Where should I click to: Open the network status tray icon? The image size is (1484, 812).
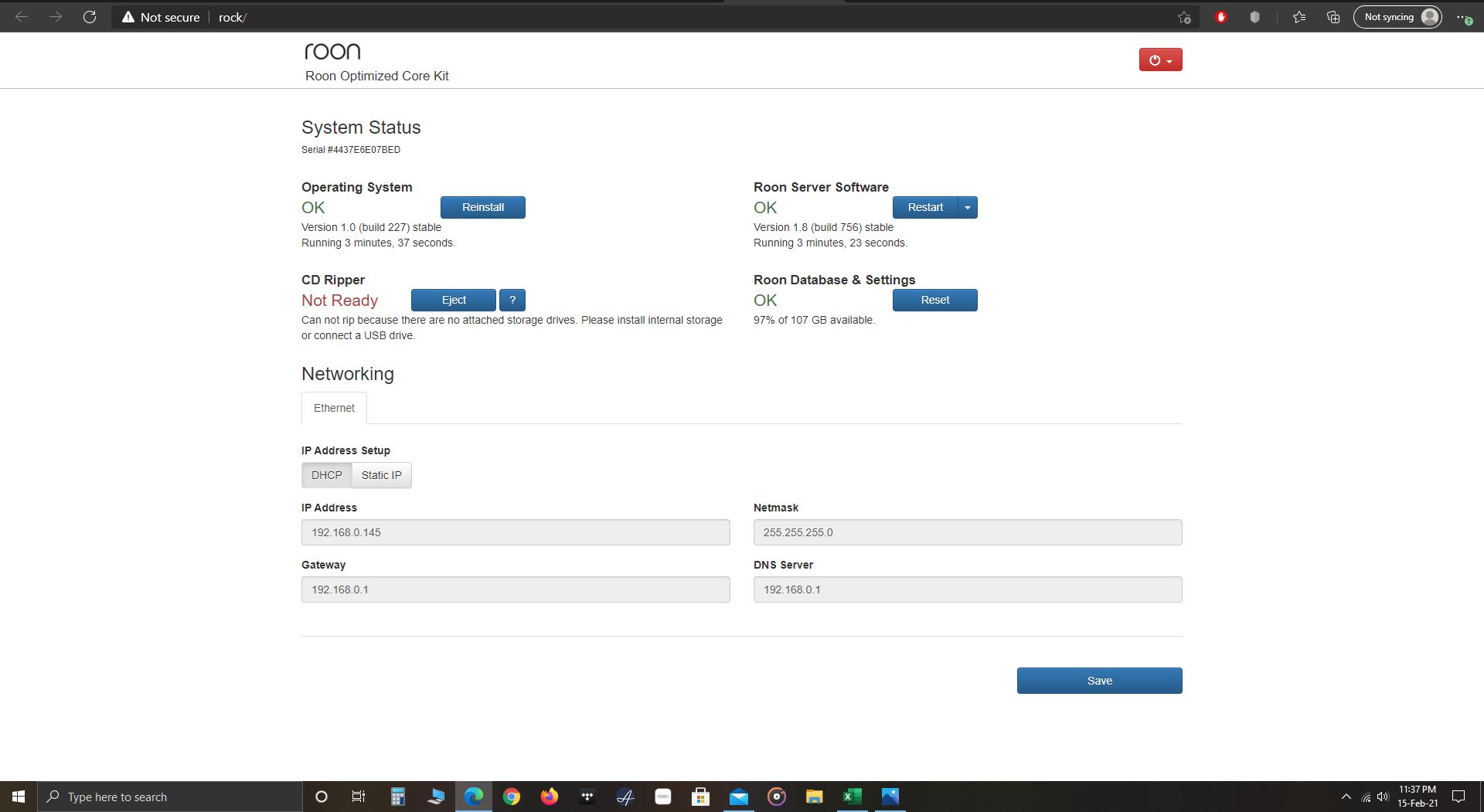tap(1366, 797)
